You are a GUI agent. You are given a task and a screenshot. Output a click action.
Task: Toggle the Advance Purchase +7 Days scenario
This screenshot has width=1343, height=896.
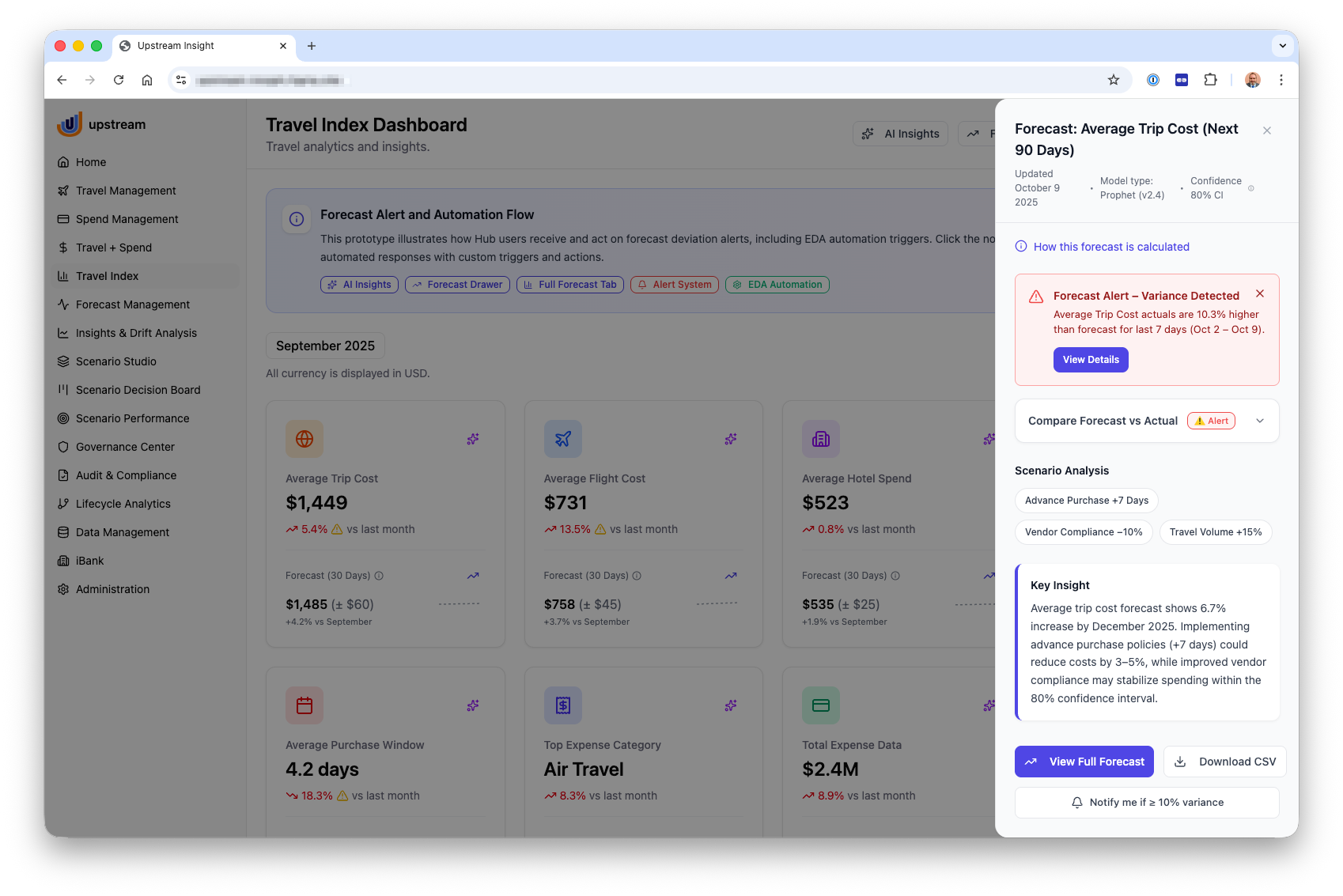[1086, 501]
